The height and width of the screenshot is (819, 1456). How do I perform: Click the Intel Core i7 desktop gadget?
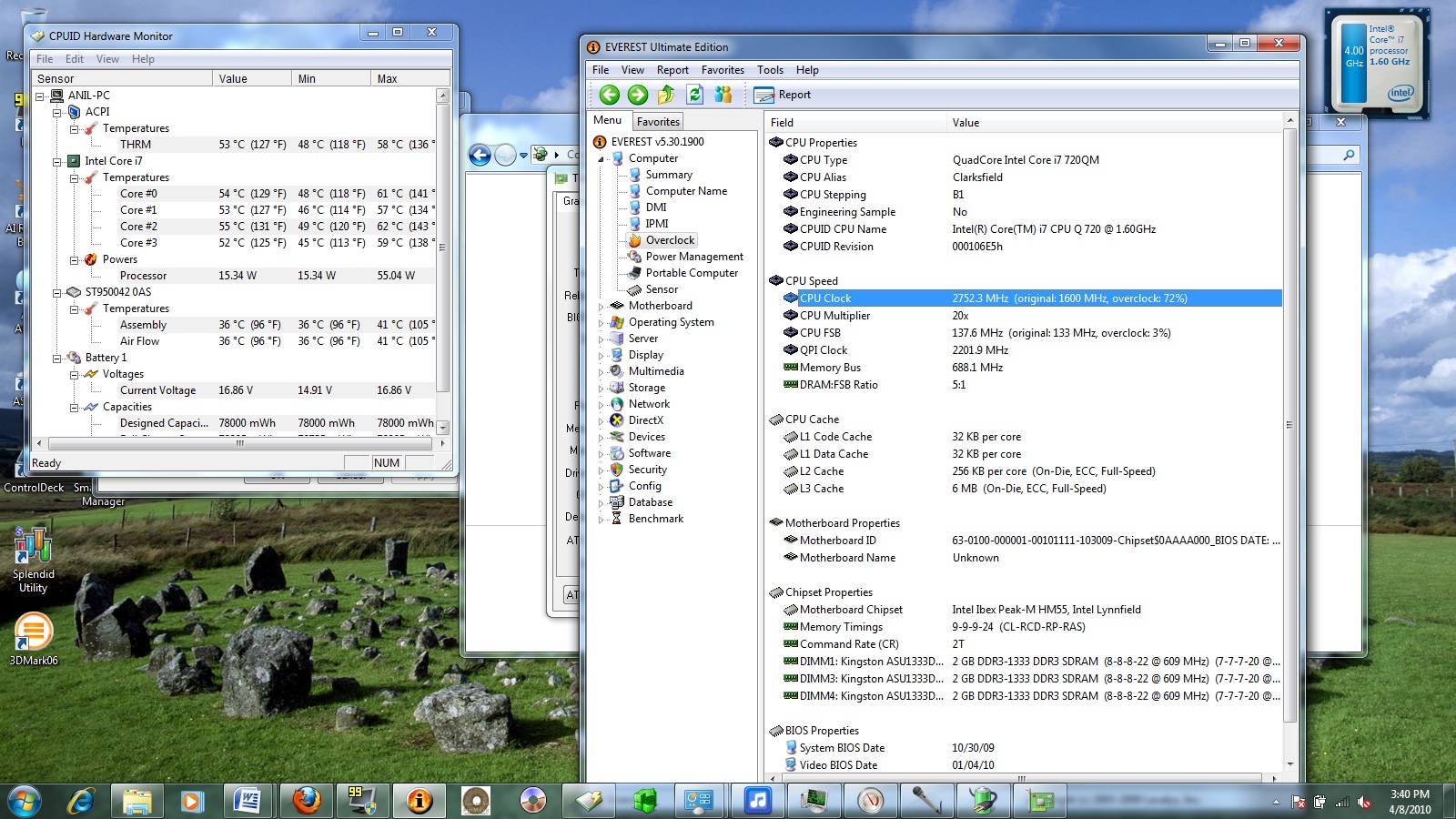click(1376, 62)
